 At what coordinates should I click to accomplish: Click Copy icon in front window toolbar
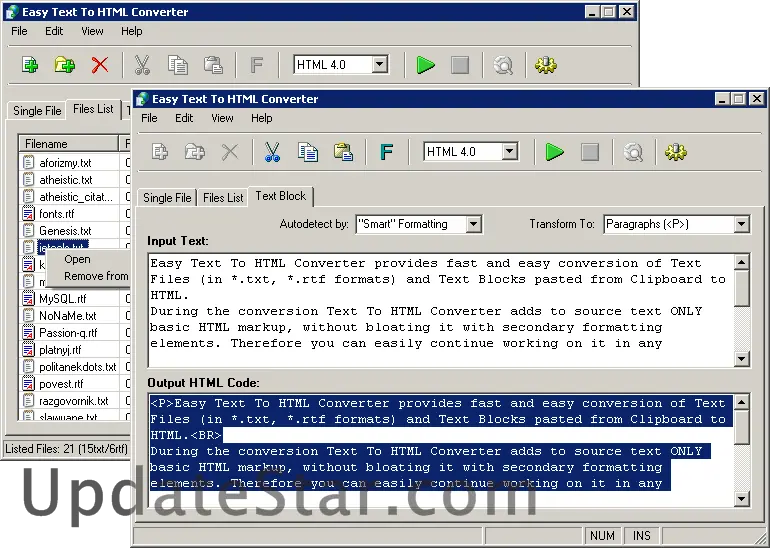tap(308, 152)
